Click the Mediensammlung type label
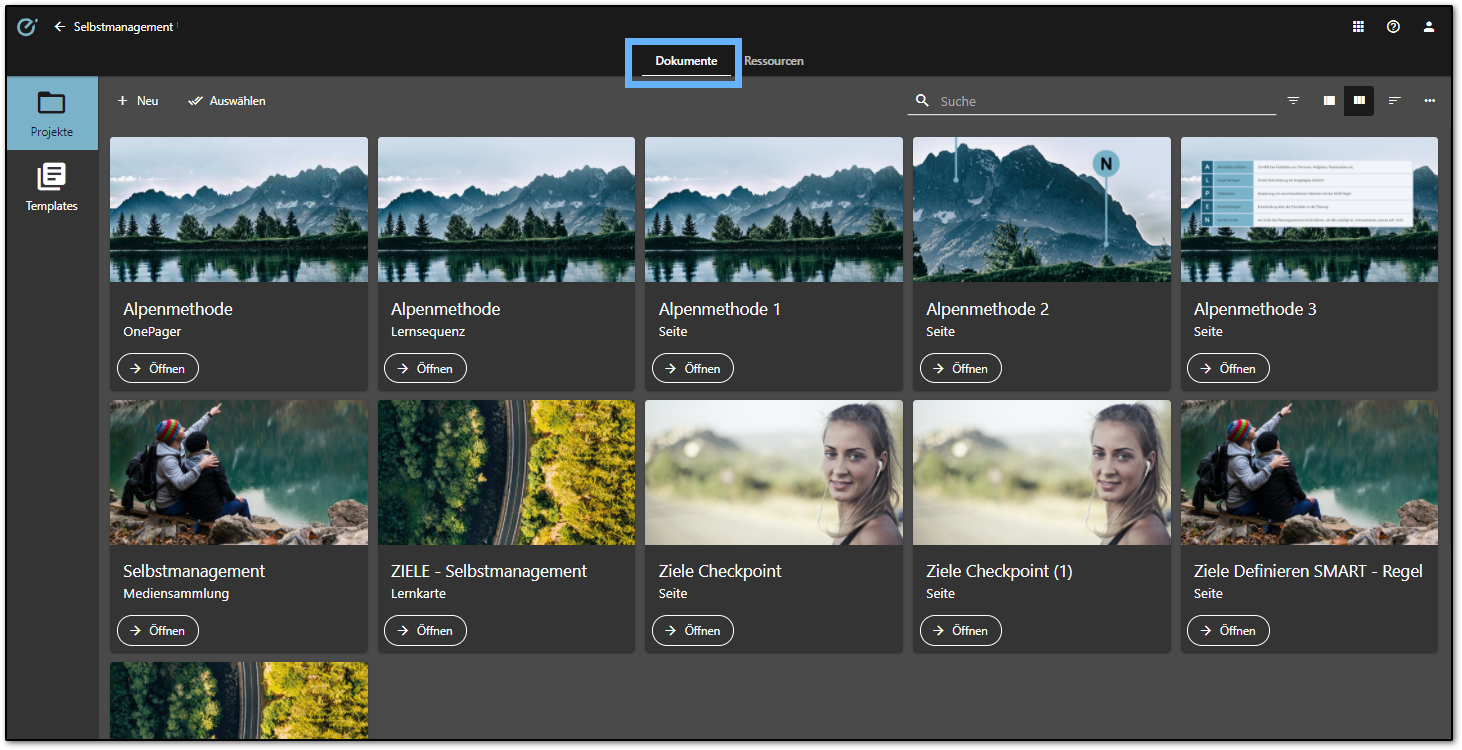This screenshot has width=1462, height=750. pyautogui.click(x=176, y=594)
